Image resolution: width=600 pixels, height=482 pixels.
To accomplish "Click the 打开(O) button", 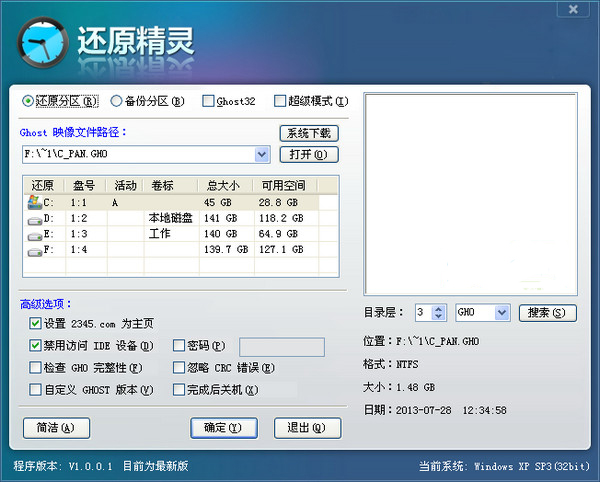I will pos(309,155).
